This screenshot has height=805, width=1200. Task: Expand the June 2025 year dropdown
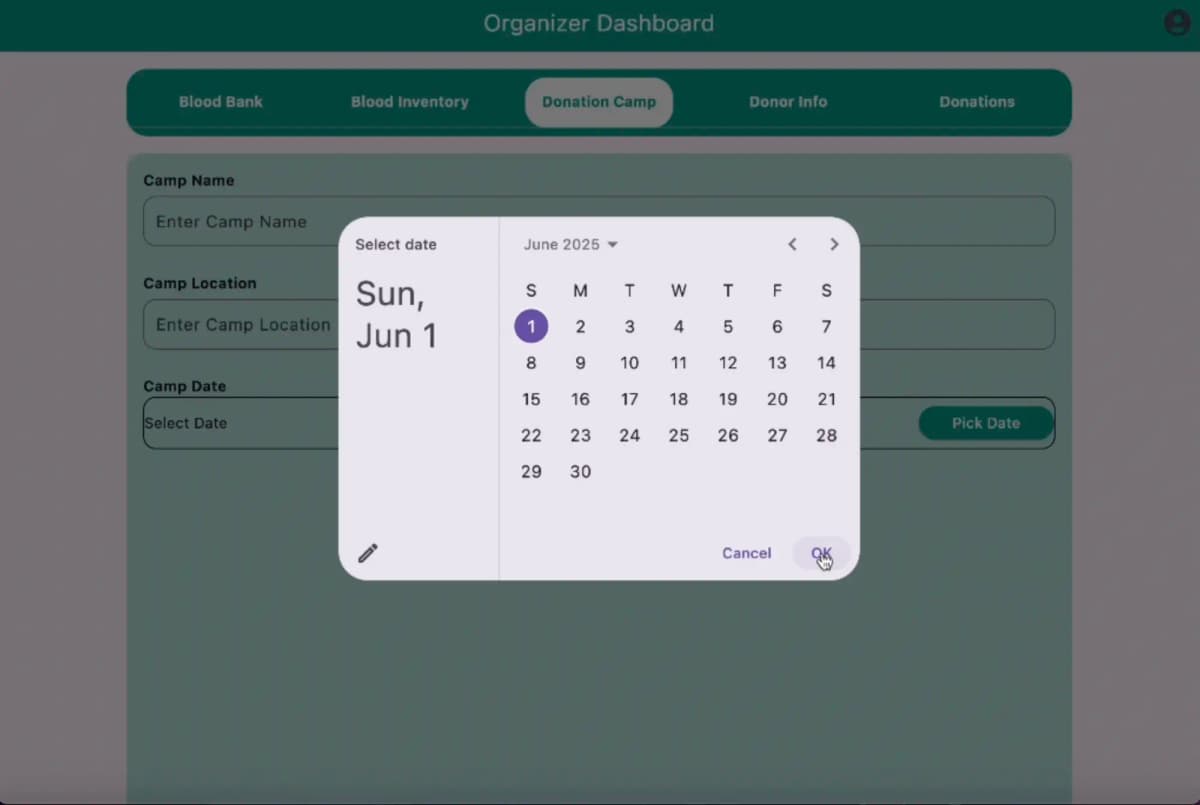point(571,245)
